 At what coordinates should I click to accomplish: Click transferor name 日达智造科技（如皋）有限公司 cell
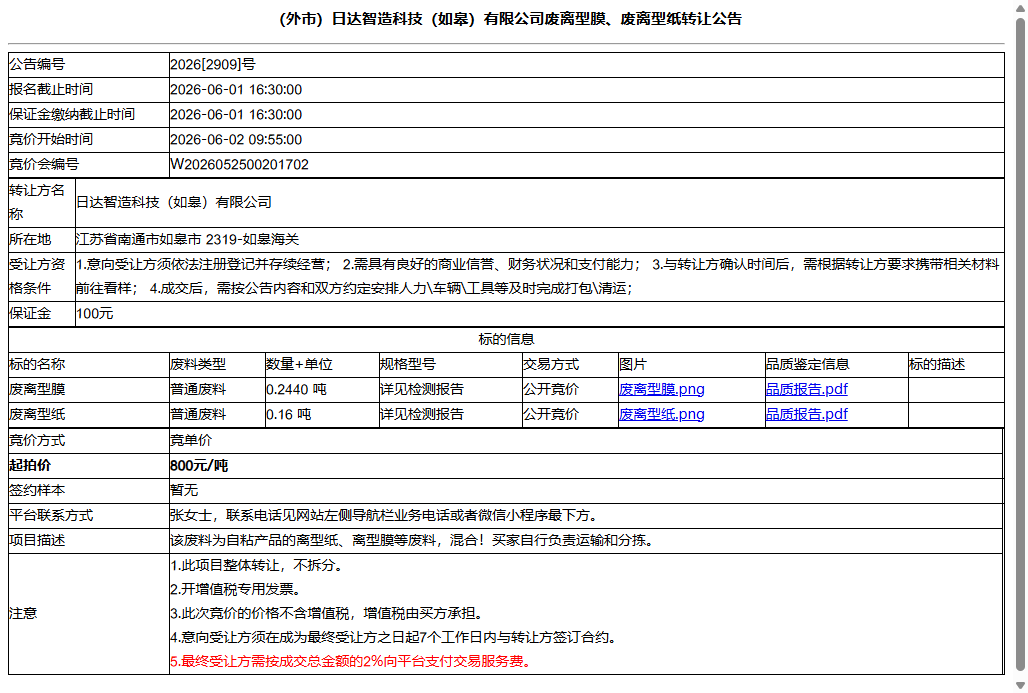tap(539, 203)
